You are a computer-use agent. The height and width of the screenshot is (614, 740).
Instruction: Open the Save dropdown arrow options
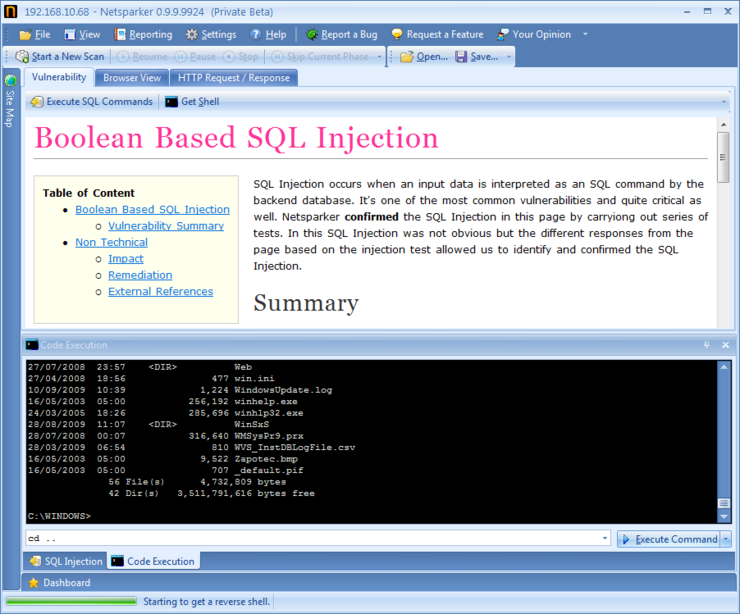tap(509, 57)
